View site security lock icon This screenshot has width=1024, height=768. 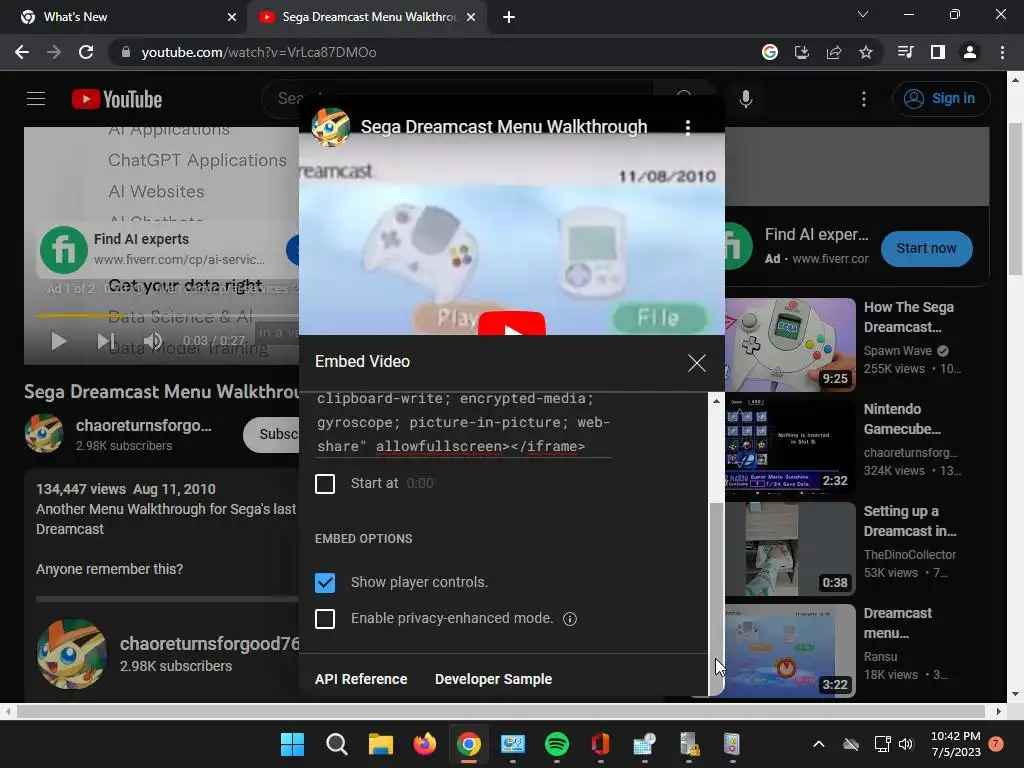pos(125,52)
